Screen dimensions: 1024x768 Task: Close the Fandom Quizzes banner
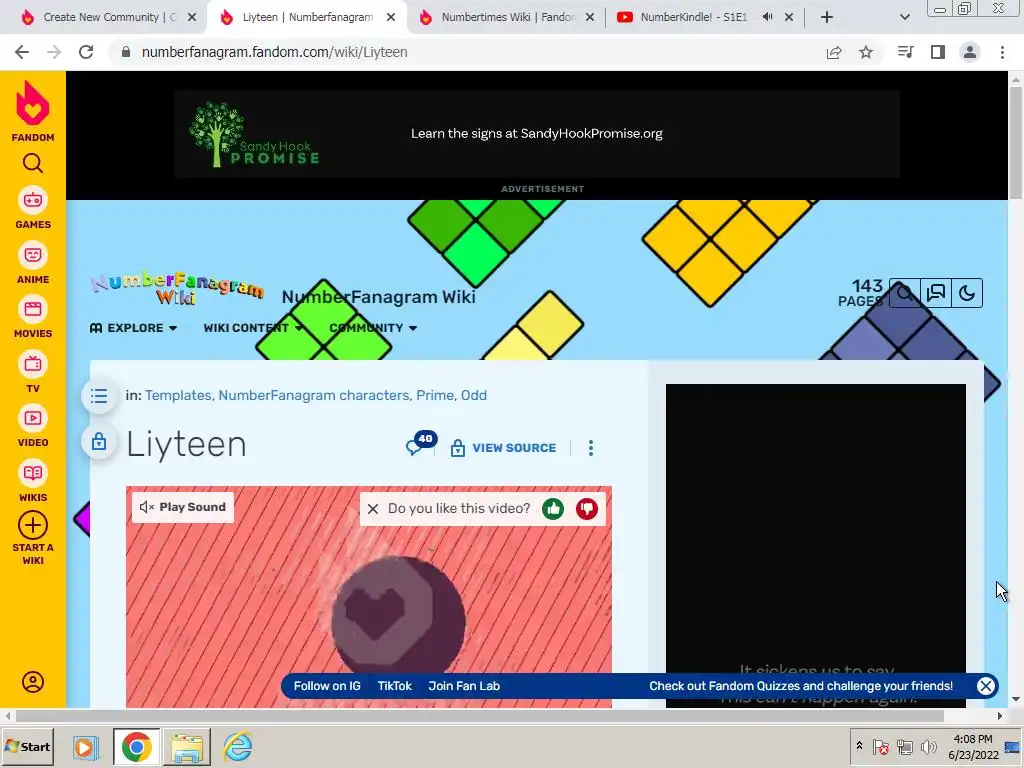(x=985, y=686)
